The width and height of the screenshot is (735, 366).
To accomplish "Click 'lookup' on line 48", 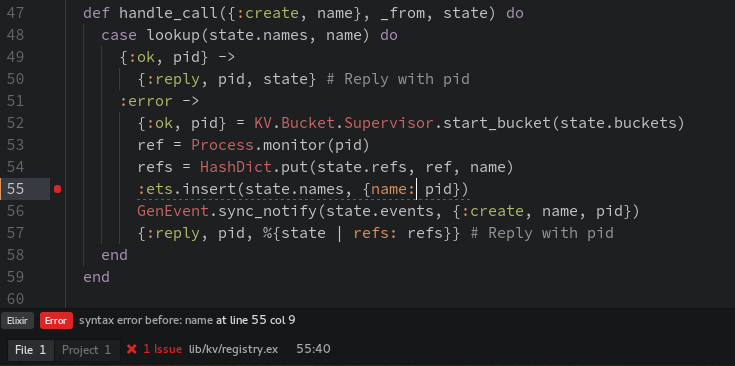I will (x=173, y=35).
